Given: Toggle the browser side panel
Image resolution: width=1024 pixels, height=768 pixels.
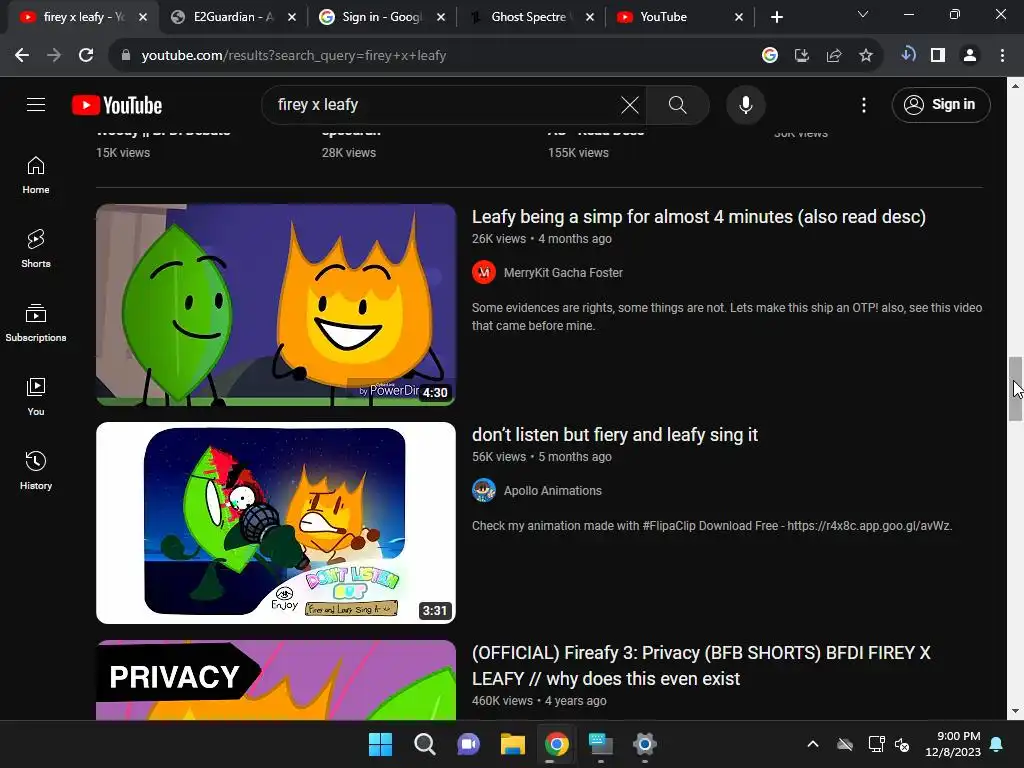Looking at the screenshot, I should (938, 56).
